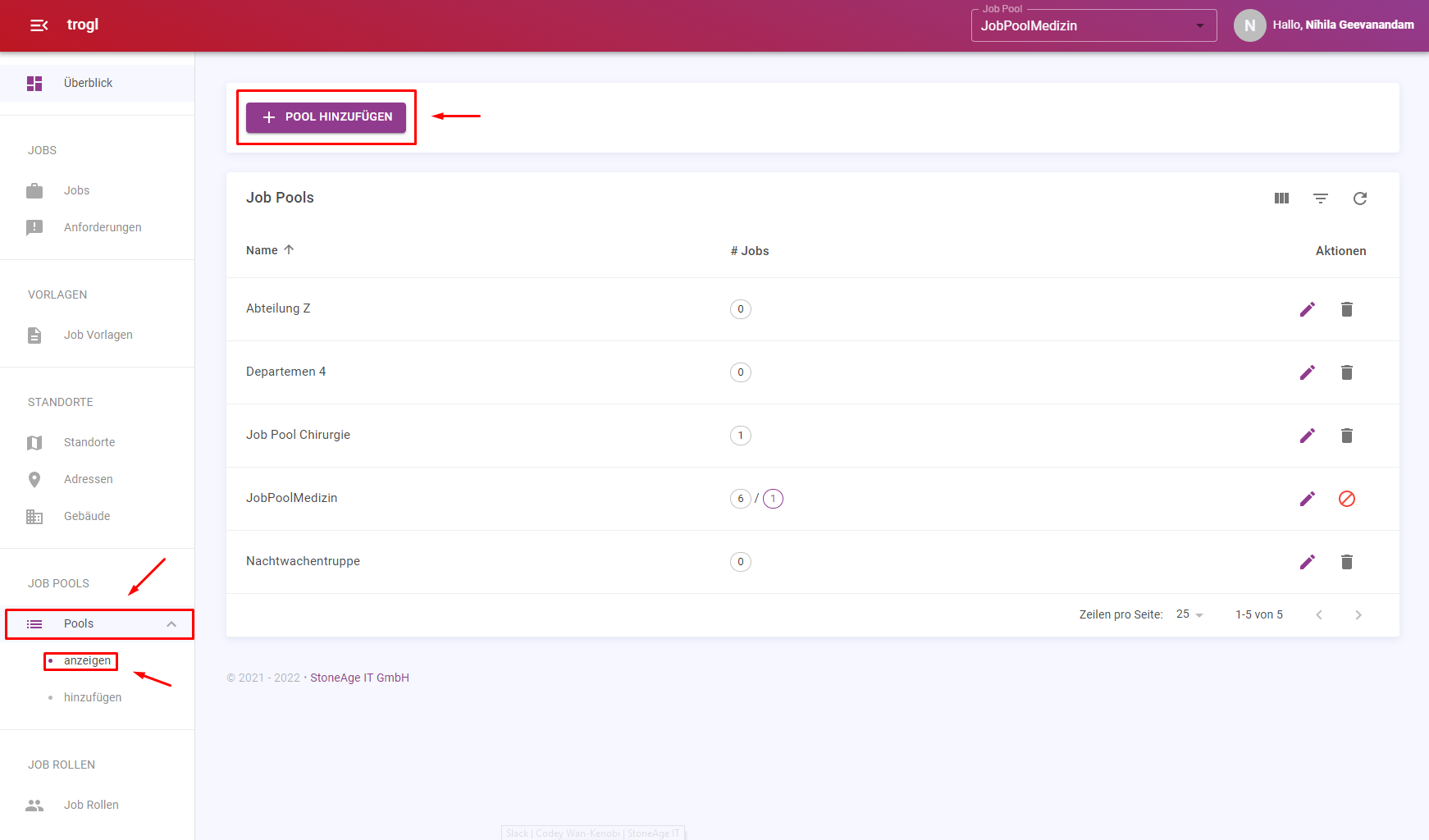Image resolution: width=1429 pixels, height=840 pixels.
Task: Open the StoneAge IT GmbH footer link
Action: click(359, 678)
